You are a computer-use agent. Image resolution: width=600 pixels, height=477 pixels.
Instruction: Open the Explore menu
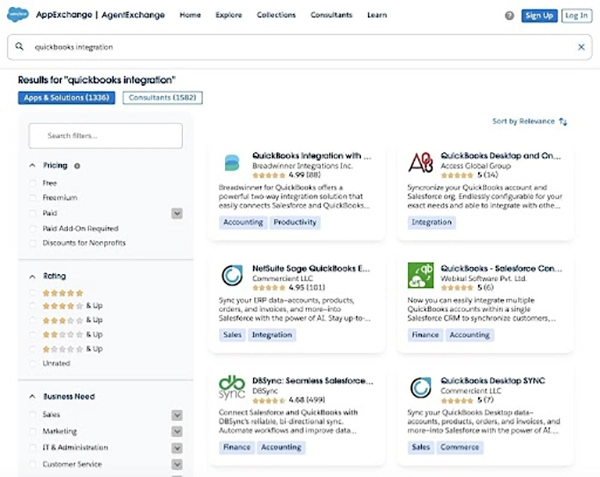coord(228,15)
